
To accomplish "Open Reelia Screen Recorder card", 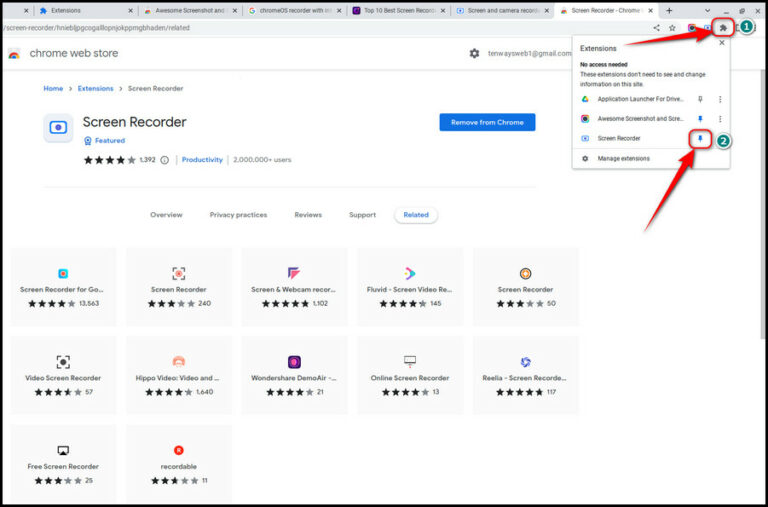I will click(x=526, y=375).
